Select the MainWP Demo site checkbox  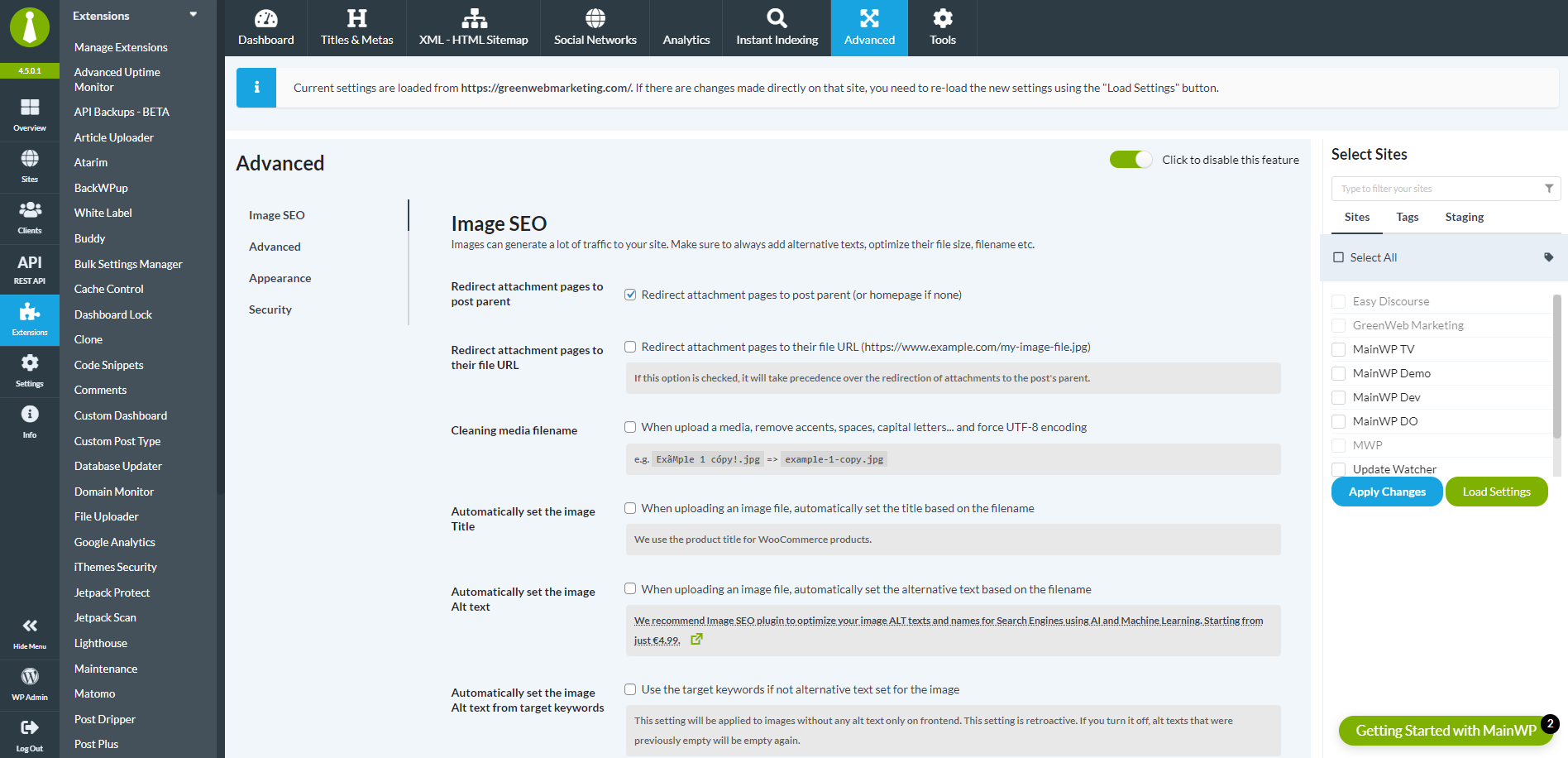coord(1339,373)
